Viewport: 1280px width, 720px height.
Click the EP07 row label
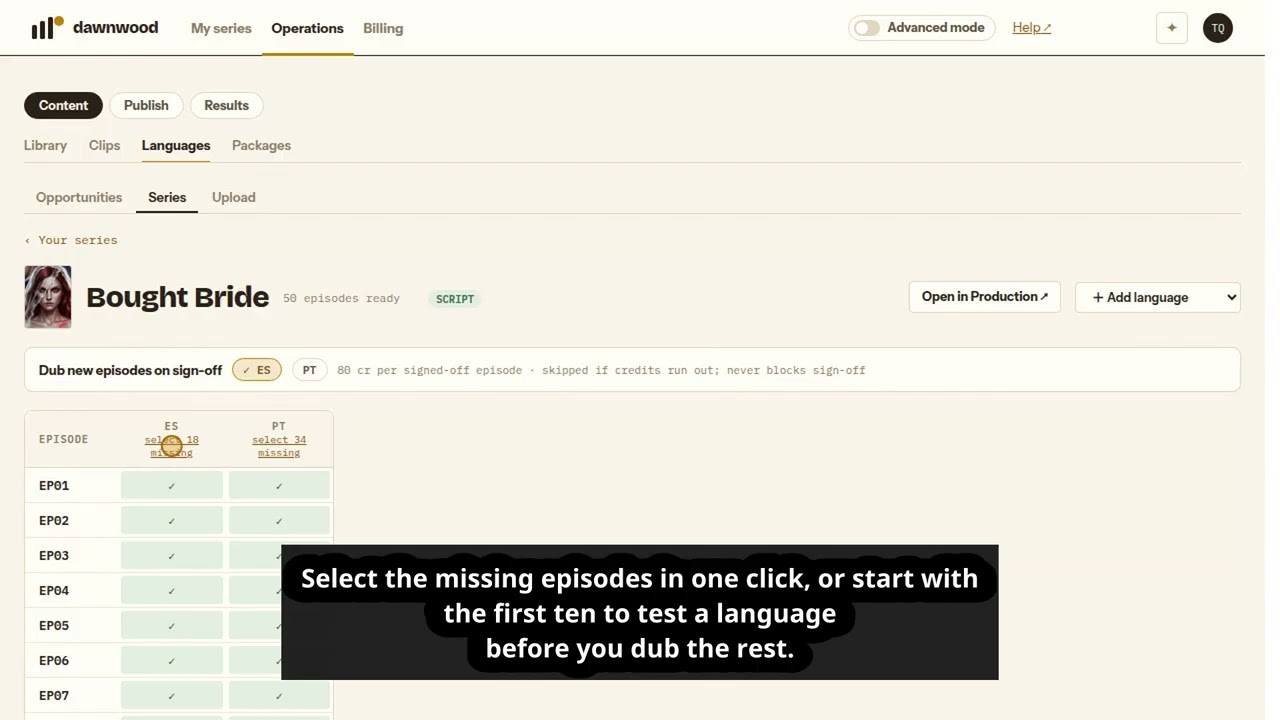coord(54,695)
